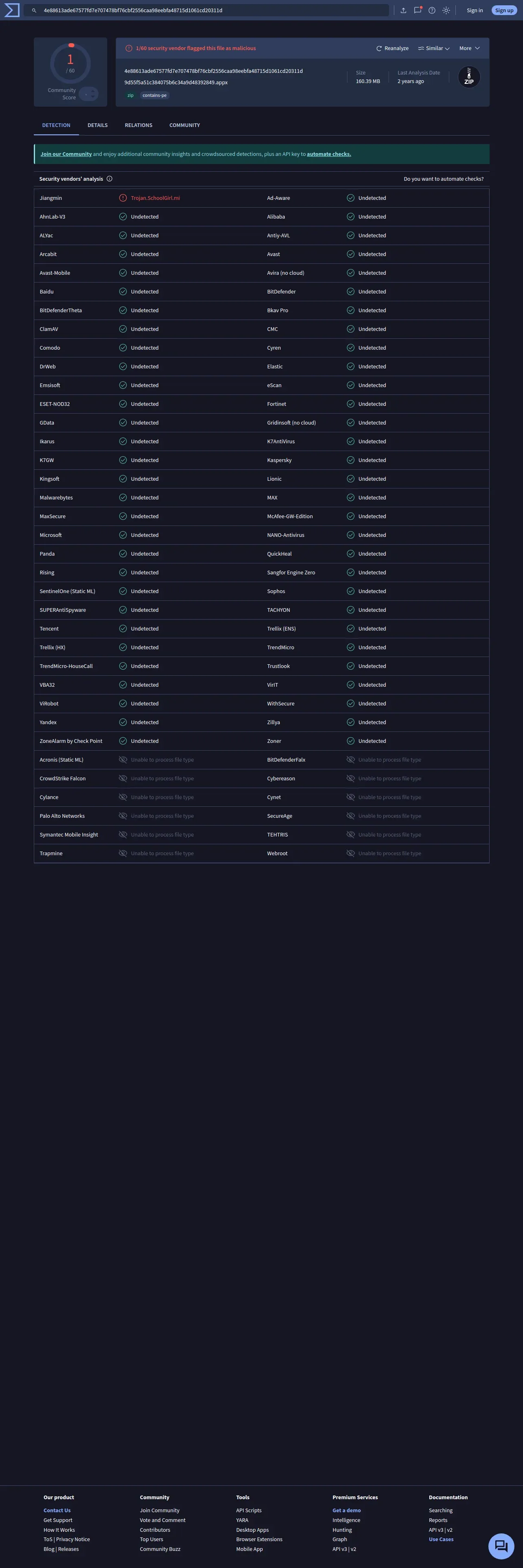Switch to the Detection tab

tap(56, 125)
